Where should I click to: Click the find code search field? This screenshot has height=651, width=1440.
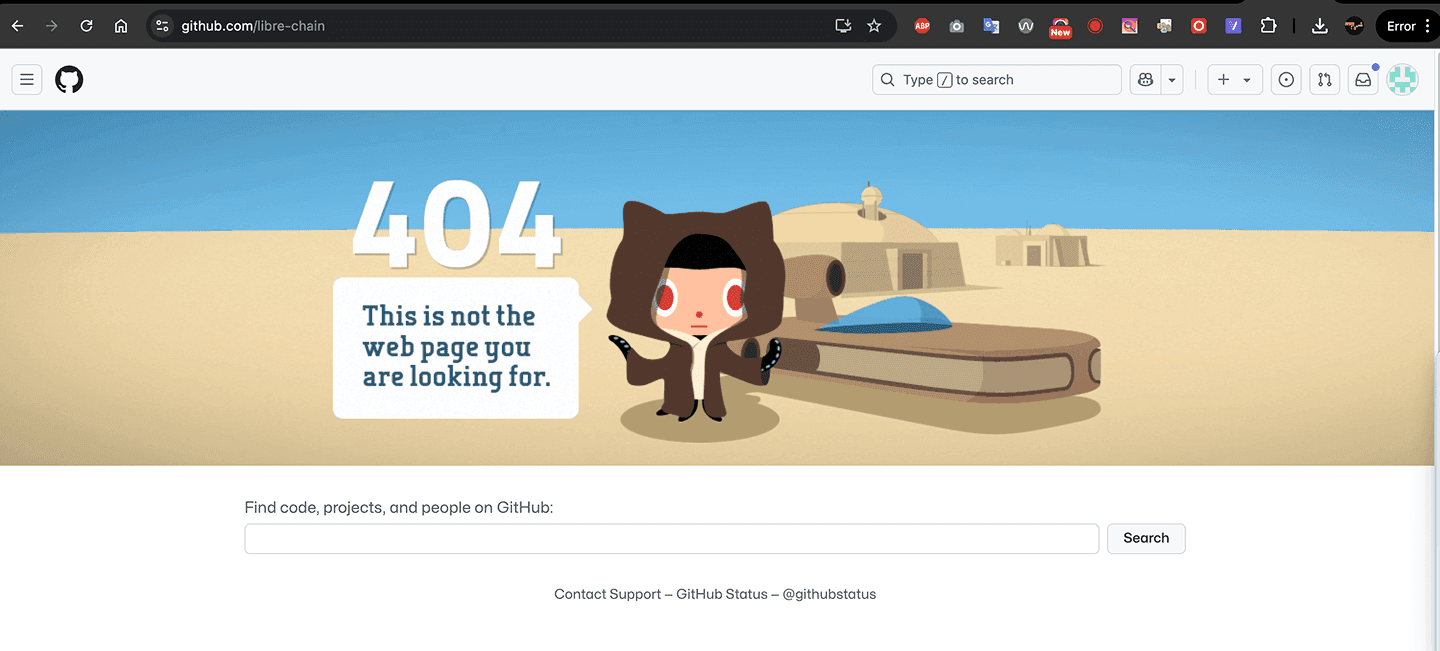[x=671, y=538]
